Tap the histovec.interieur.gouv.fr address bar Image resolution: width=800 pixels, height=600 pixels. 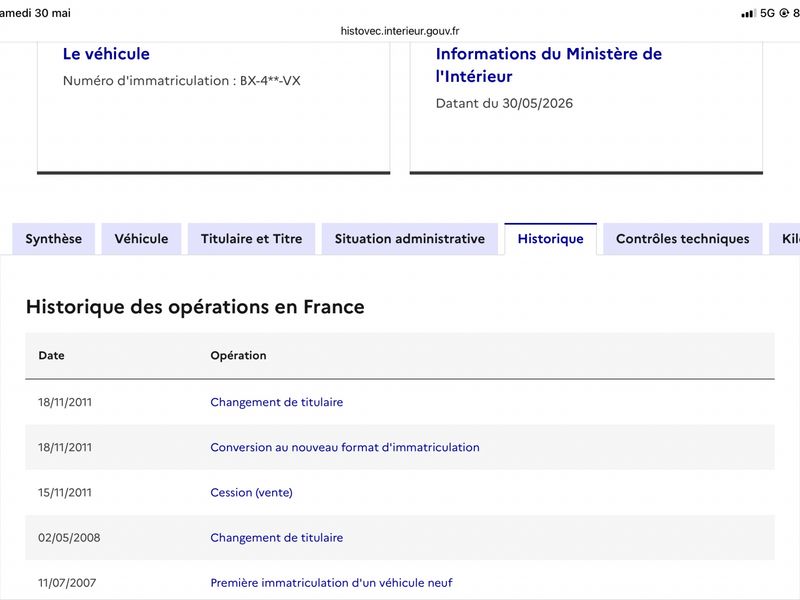pyautogui.click(x=400, y=31)
